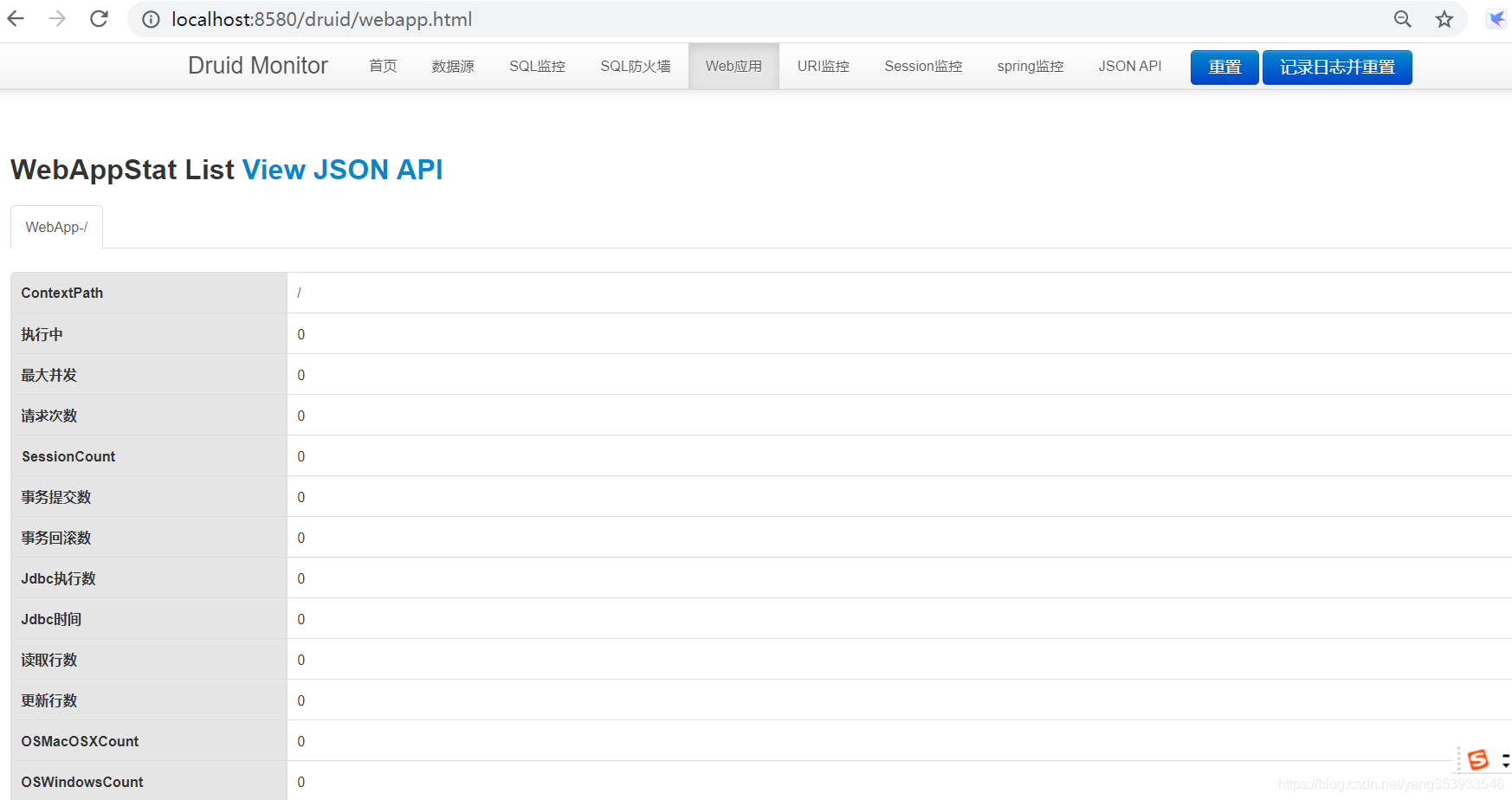Click the ContextPath row label

[62, 293]
